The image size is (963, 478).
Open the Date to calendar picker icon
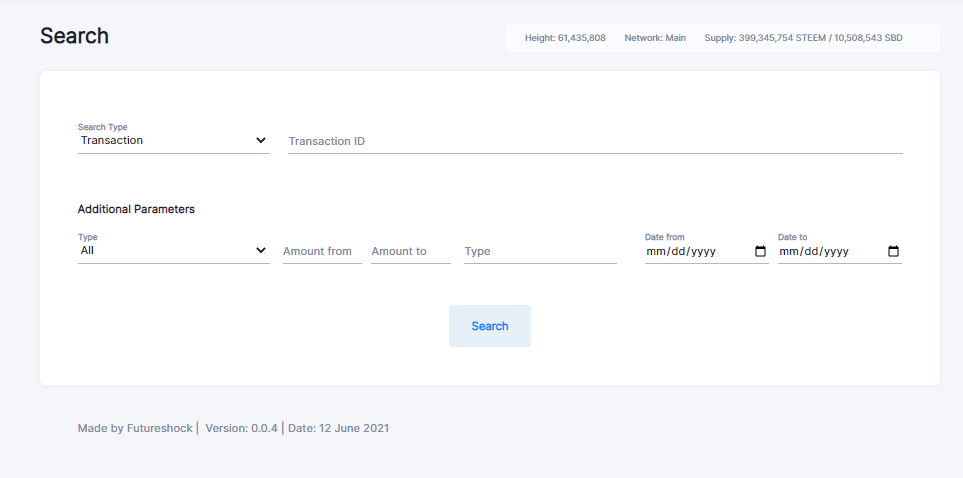pyautogui.click(x=894, y=251)
